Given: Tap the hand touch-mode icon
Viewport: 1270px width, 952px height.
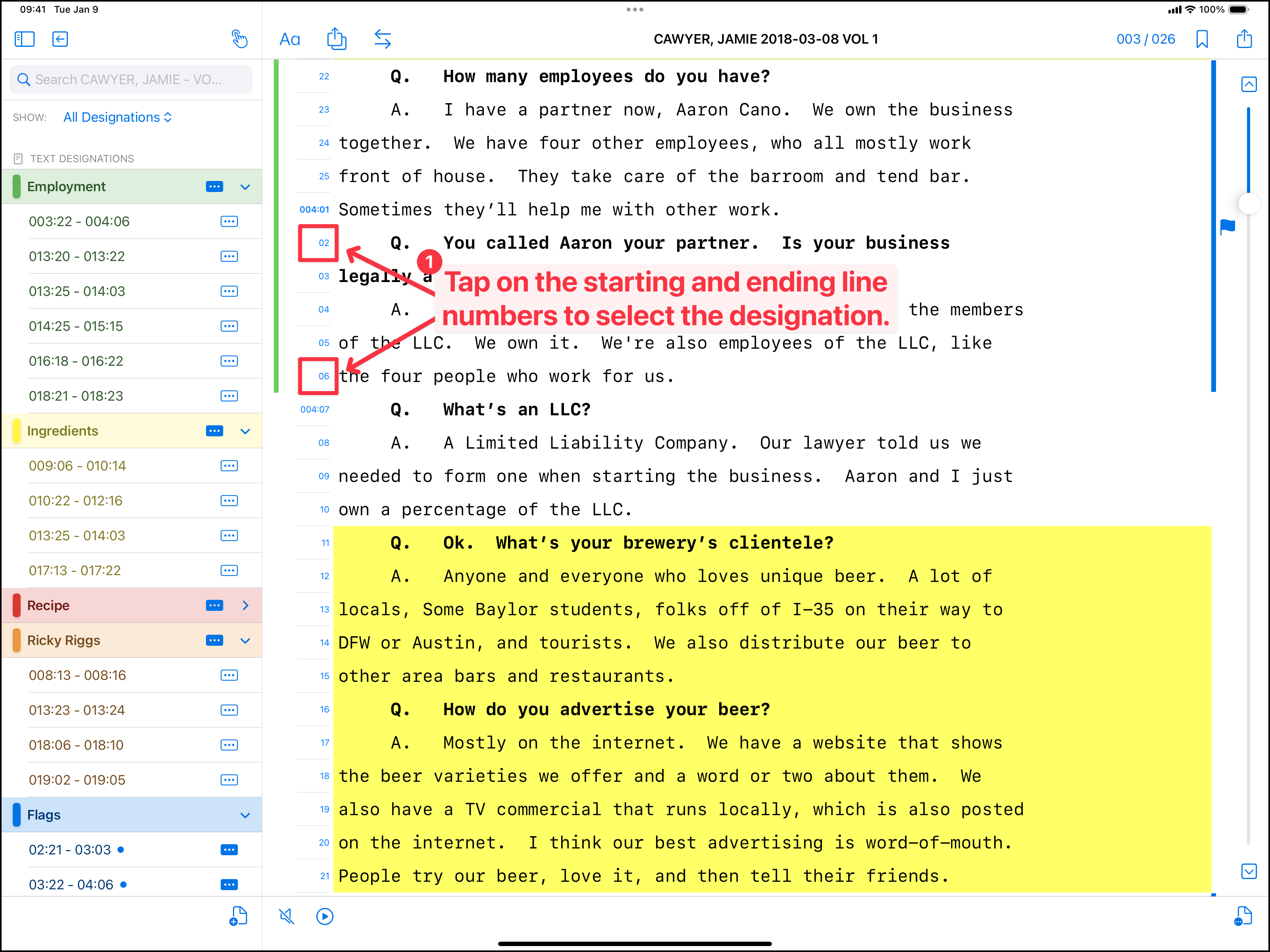Looking at the screenshot, I should (x=239, y=39).
